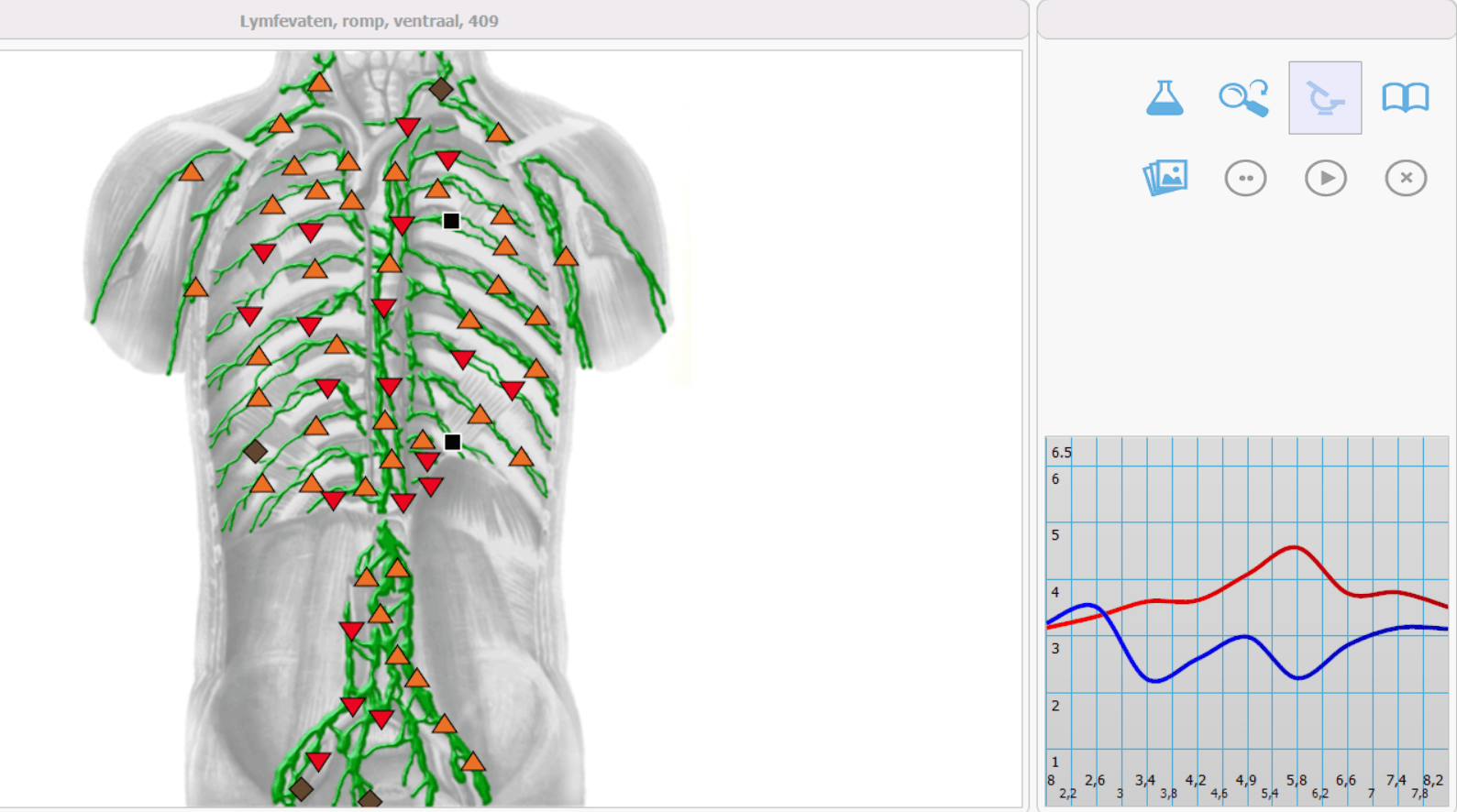The height and width of the screenshot is (812, 1457).
Task: Open the book reference icon
Action: click(x=1406, y=97)
